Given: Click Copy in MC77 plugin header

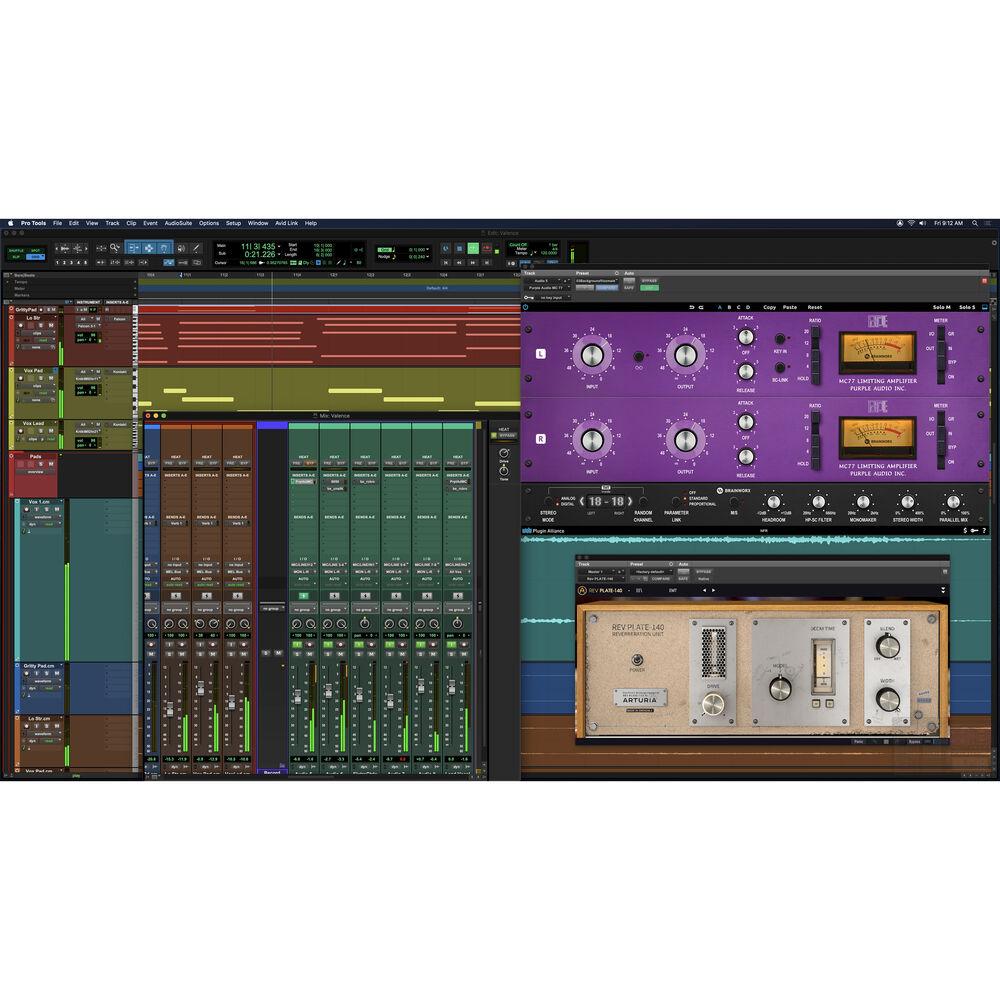Looking at the screenshot, I should point(770,307).
